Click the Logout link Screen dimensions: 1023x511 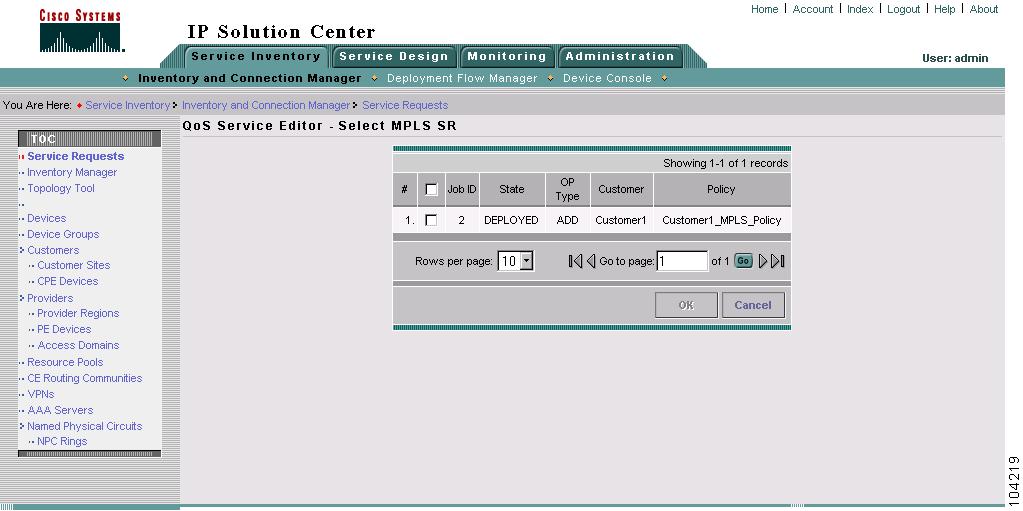[904, 9]
